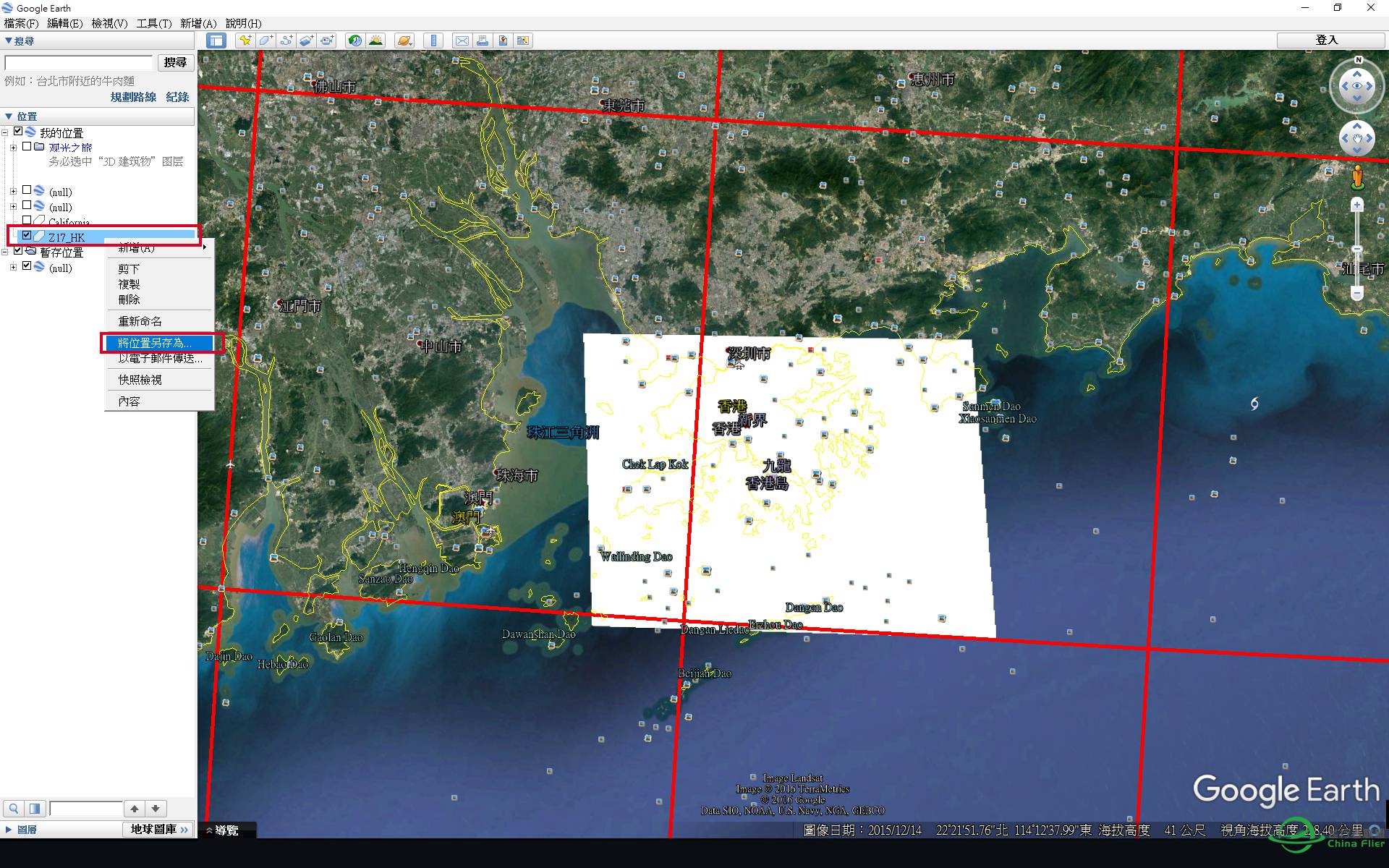Image resolution: width=1389 pixels, height=868 pixels.
Task: Open the 規劃路線 link
Action: [133, 97]
